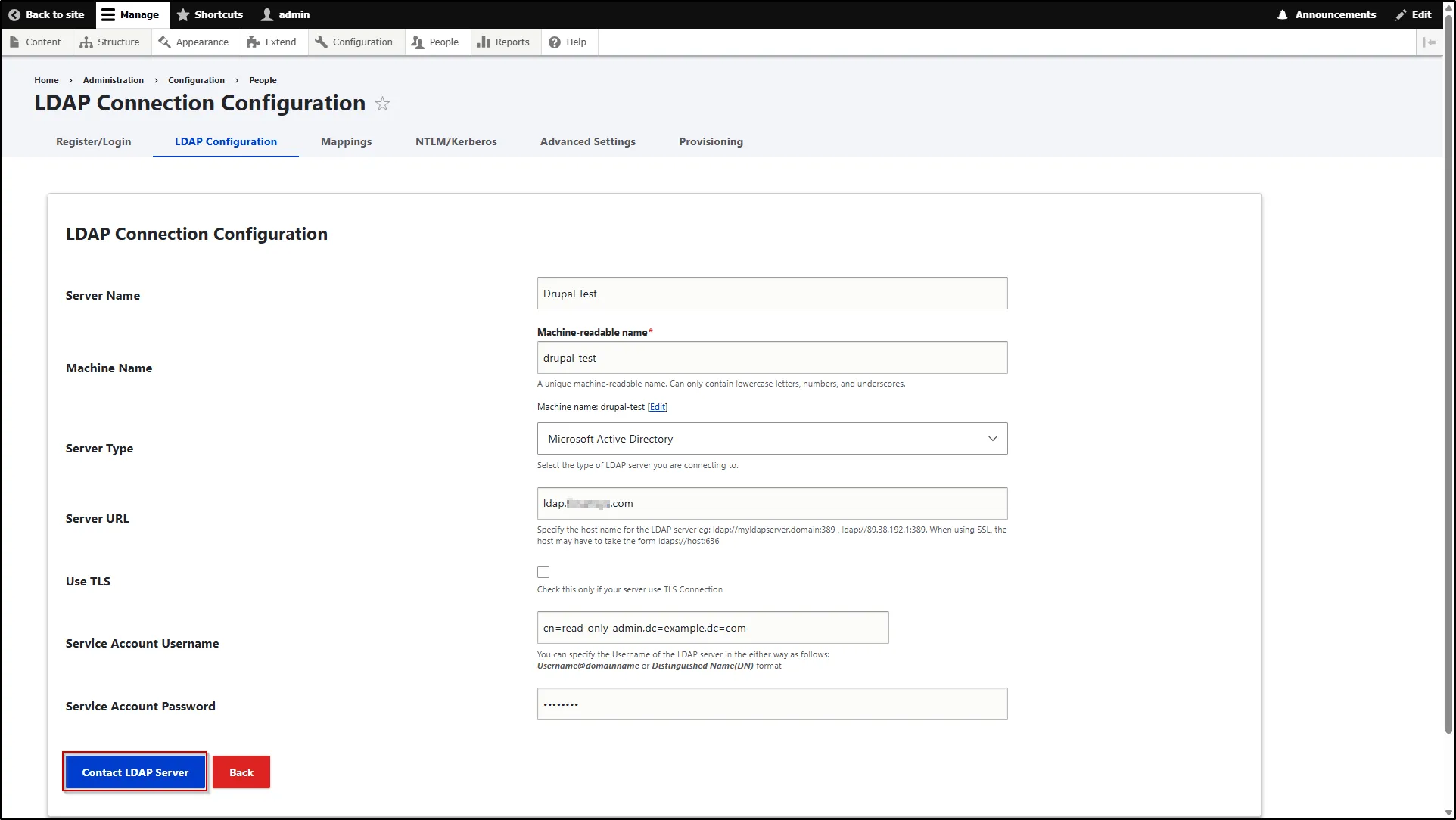This screenshot has width=1456, height=820.
Task: Click inside the Server URL field
Action: tap(771, 503)
